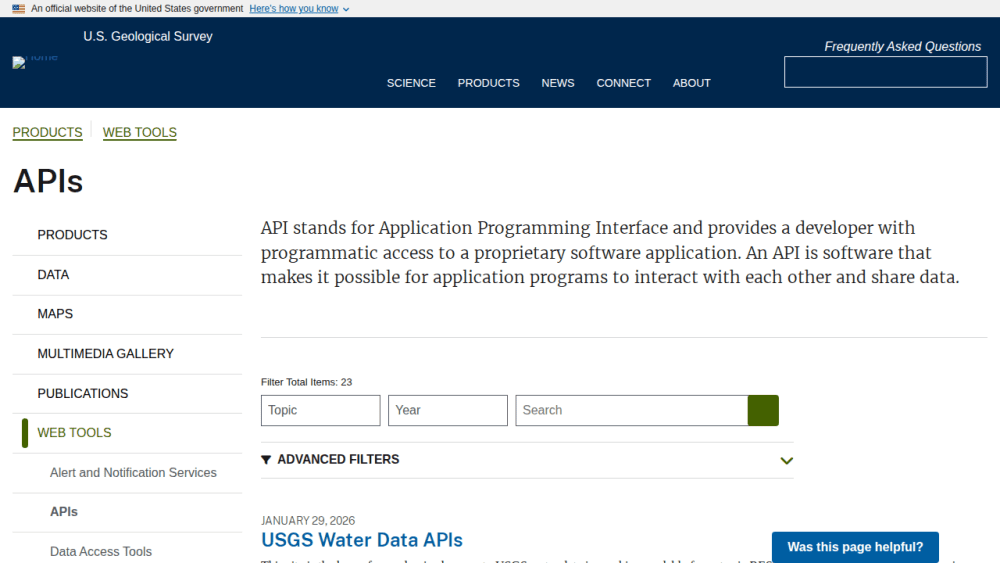
Task: Select DATA in the sidebar
Action: pyautogui.click(x=127, y=275)
